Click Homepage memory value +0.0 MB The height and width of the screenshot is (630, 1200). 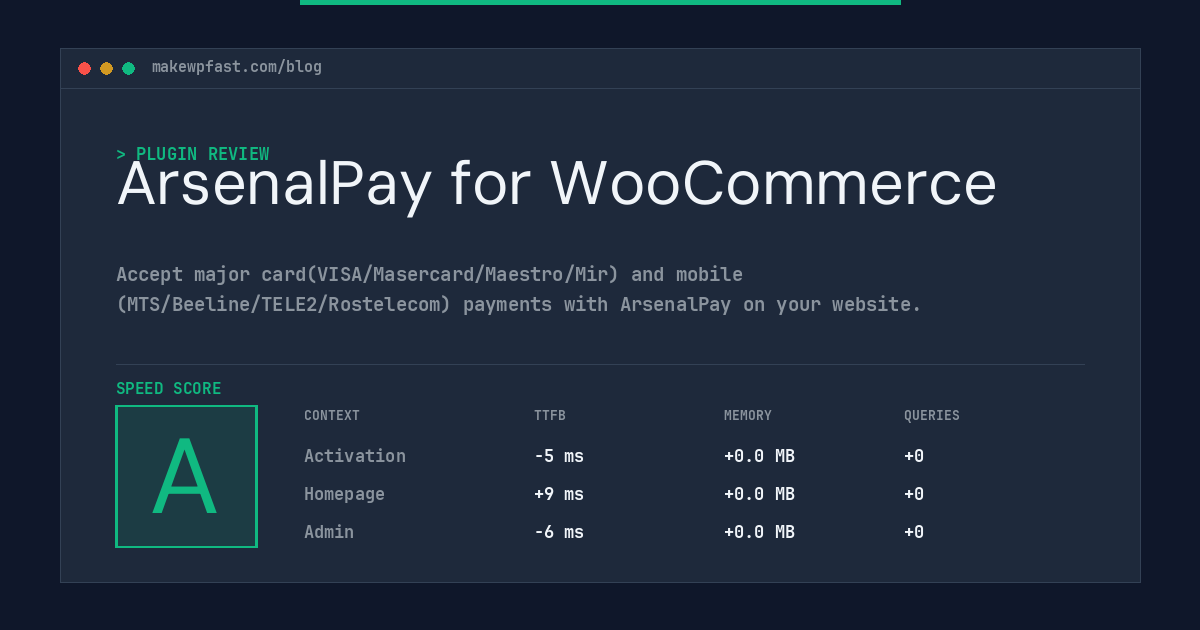tap(759, 494)
